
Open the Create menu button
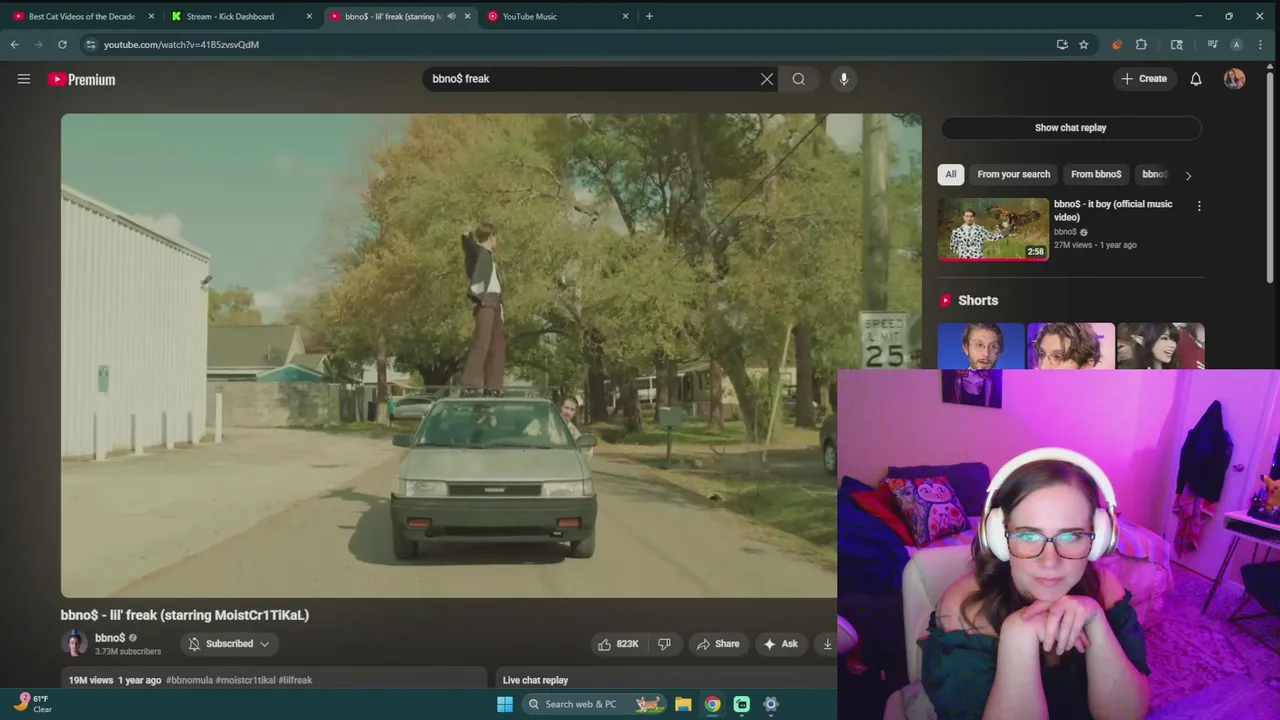point(1144,79)
